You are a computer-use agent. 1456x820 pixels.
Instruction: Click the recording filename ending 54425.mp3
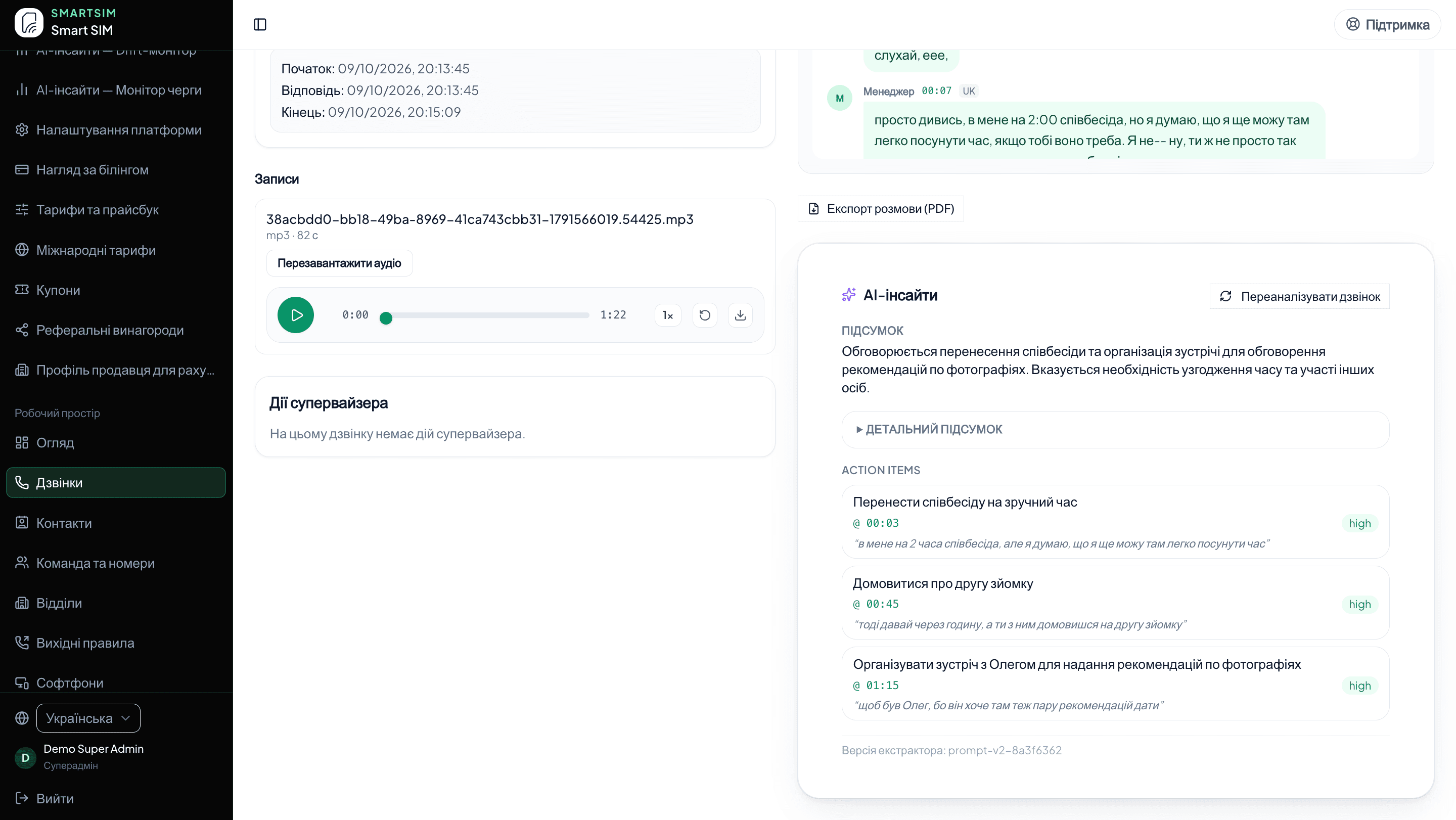coord(480,219)
